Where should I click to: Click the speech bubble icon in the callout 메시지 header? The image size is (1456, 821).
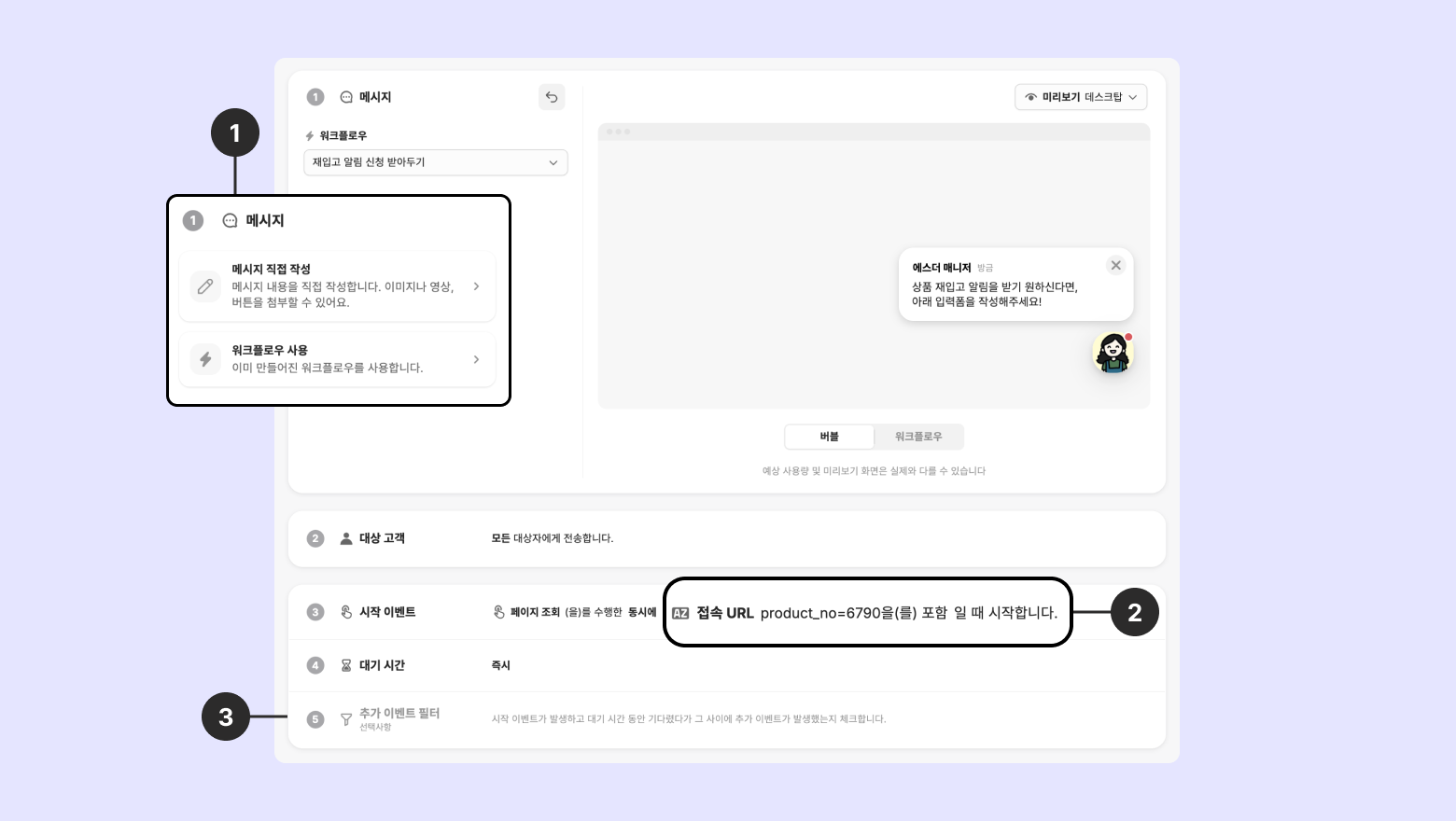click(230, 221)
